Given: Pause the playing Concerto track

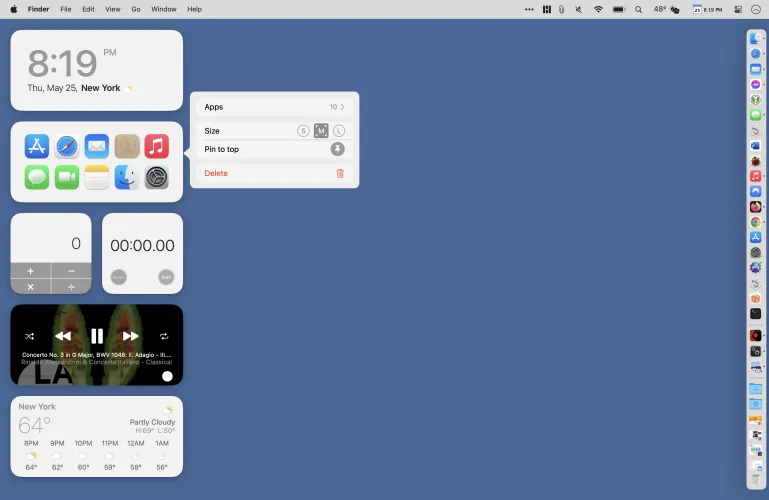Looking at the screenshot, I should coord(97,336).
